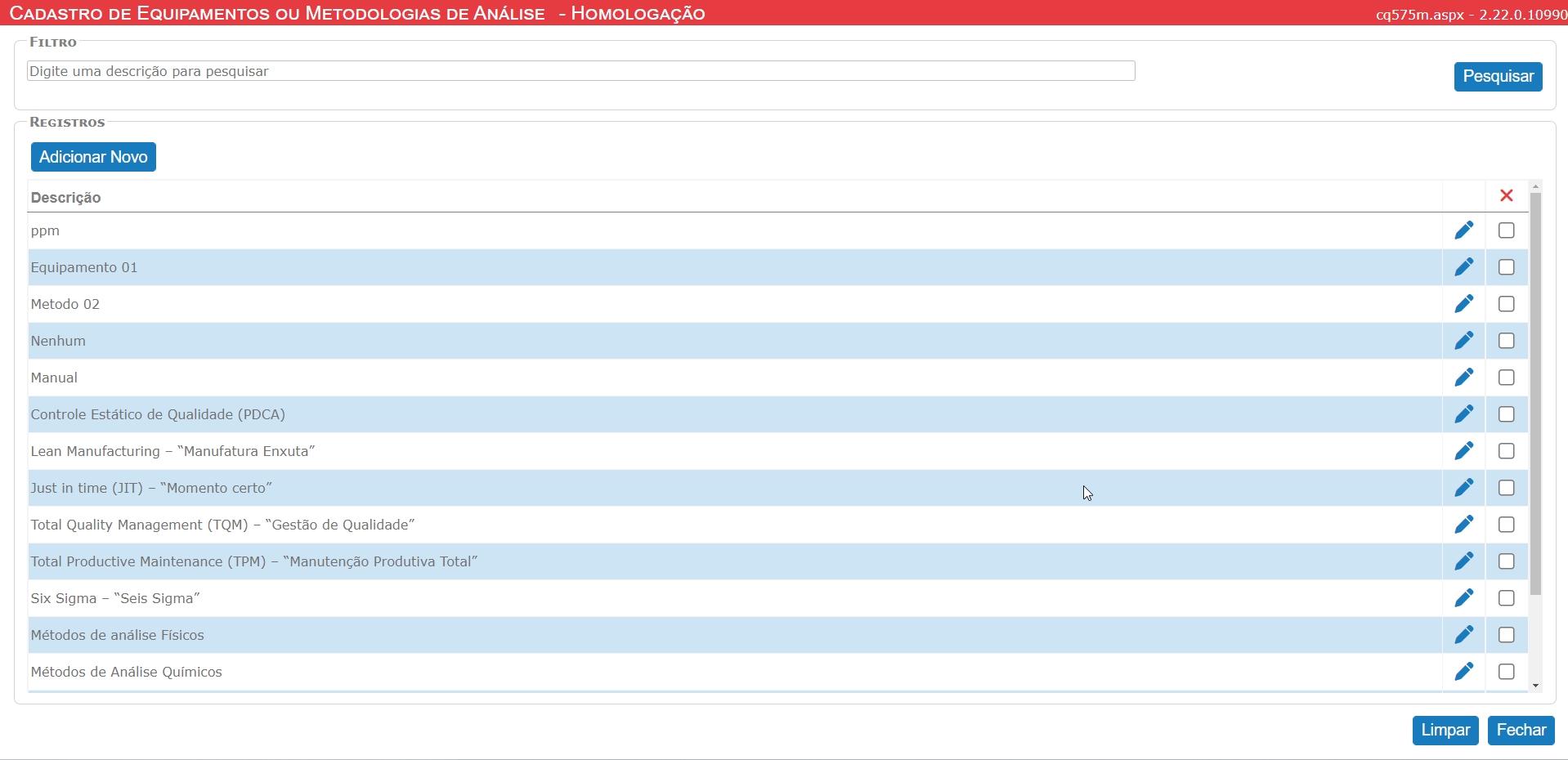Focus the description search input field
1568x760 pixels.
pyautogui.click(x=581, y=71)
